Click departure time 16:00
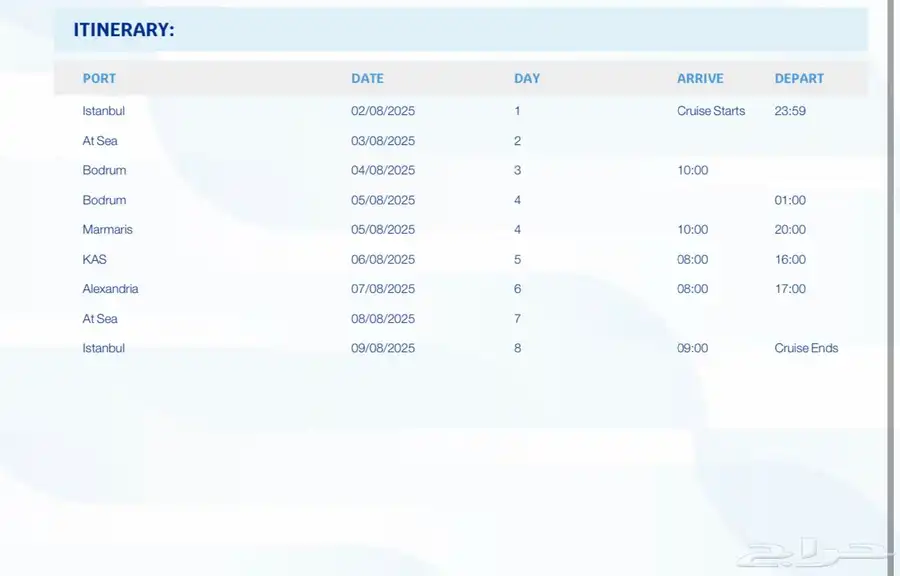This screenshot has height=576, width=900. tap(790, 259)
